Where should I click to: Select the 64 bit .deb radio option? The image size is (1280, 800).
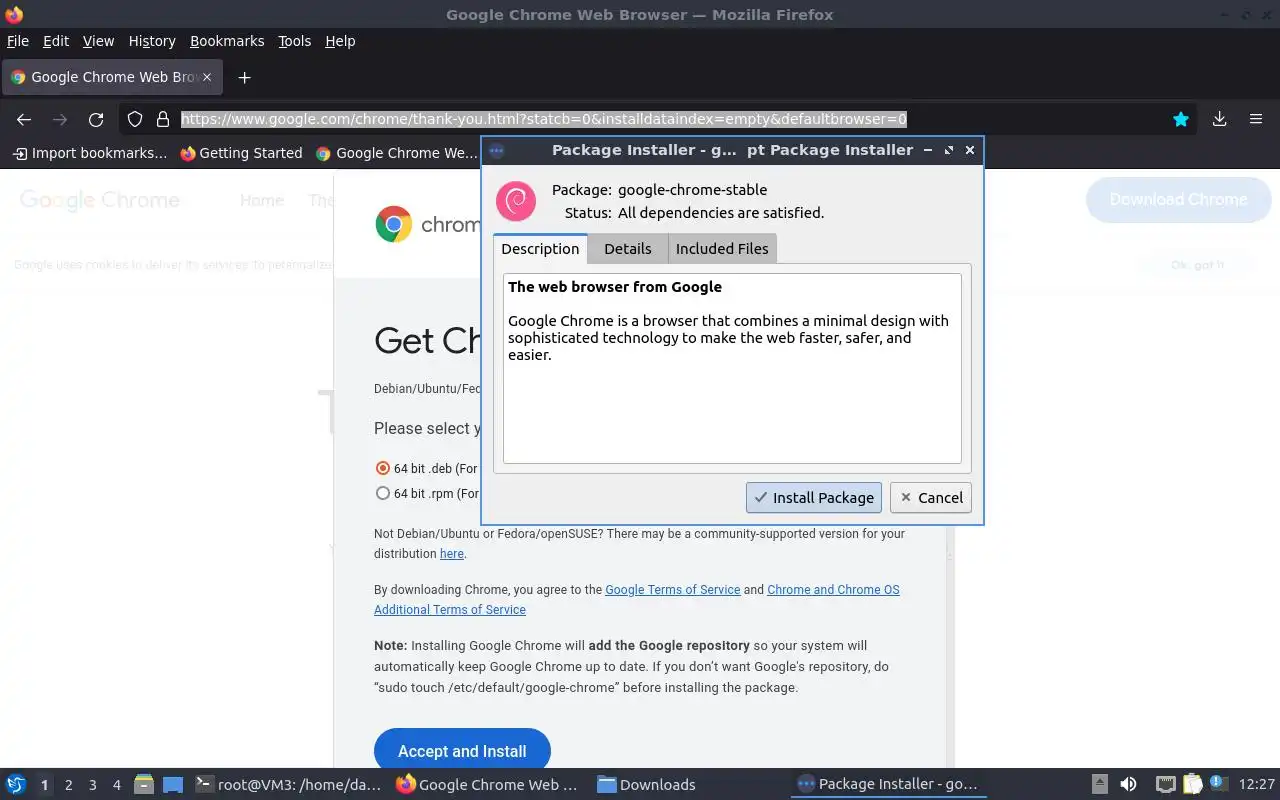click(x=382, y=468)
